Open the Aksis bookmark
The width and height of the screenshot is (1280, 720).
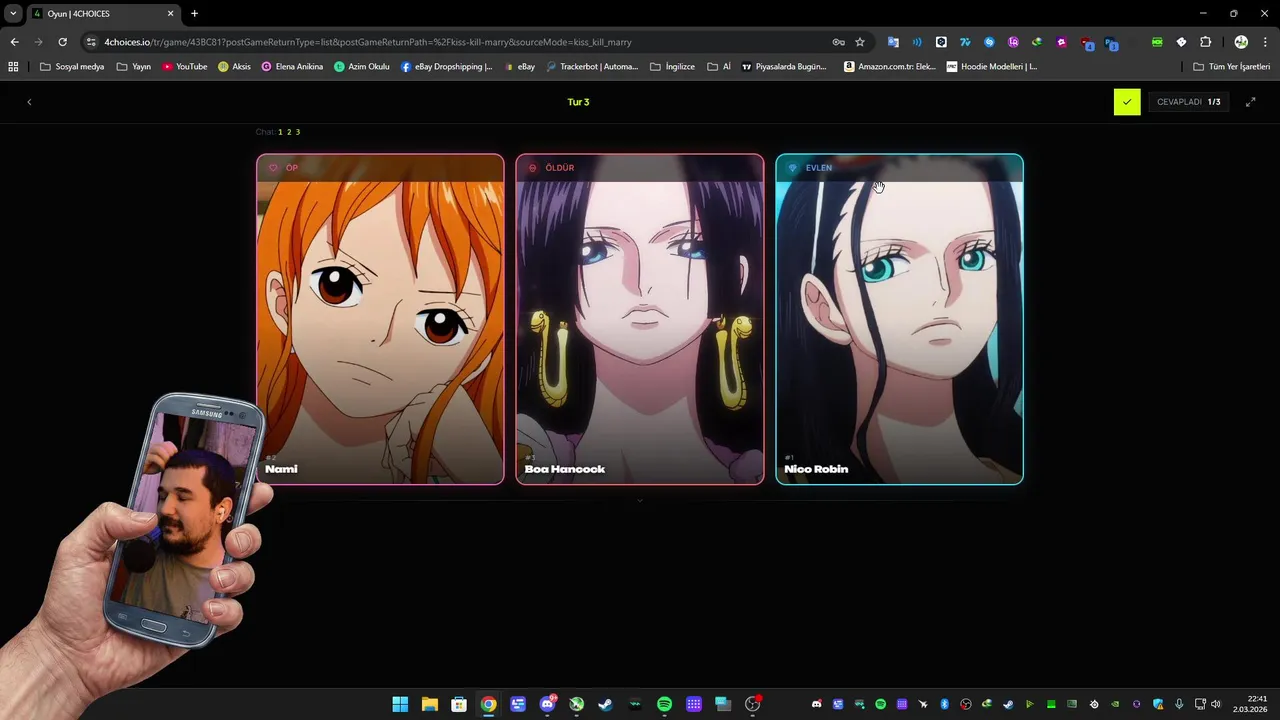(x=235, y=67)
